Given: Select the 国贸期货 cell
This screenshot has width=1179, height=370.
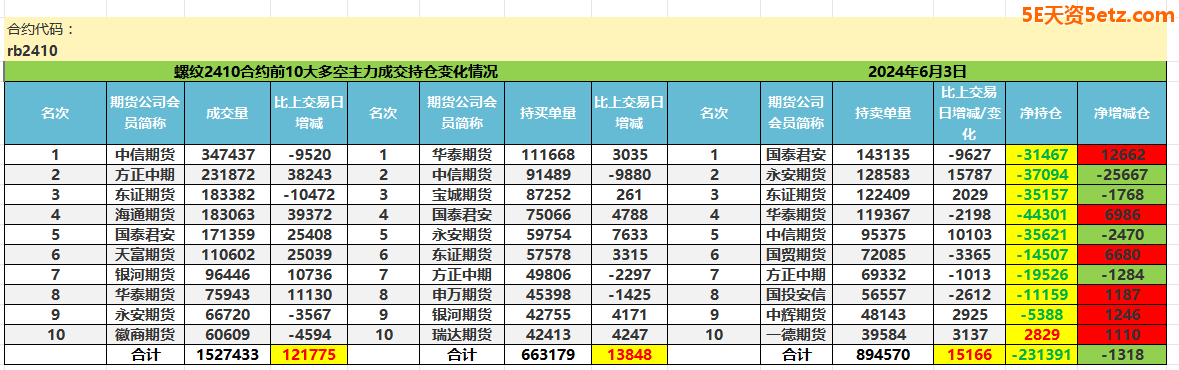Looking at the screenshot, I should click(x=796, y=255).
